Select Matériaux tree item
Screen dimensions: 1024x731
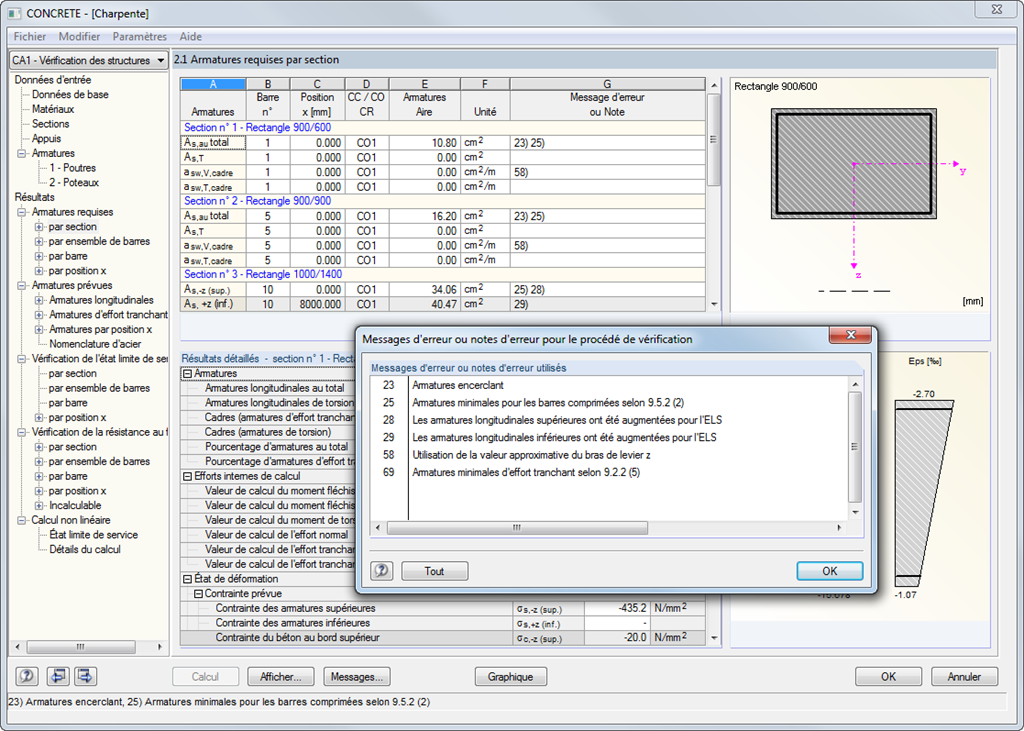pos(53,109)
